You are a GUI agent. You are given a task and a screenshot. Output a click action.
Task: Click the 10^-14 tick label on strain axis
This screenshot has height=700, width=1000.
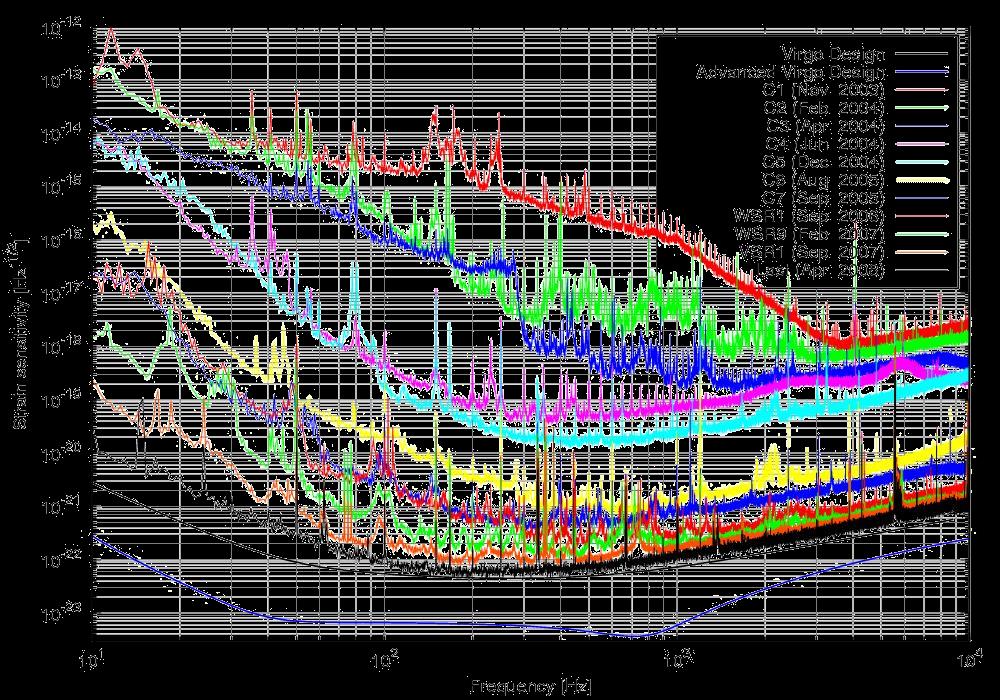(62, 134)
